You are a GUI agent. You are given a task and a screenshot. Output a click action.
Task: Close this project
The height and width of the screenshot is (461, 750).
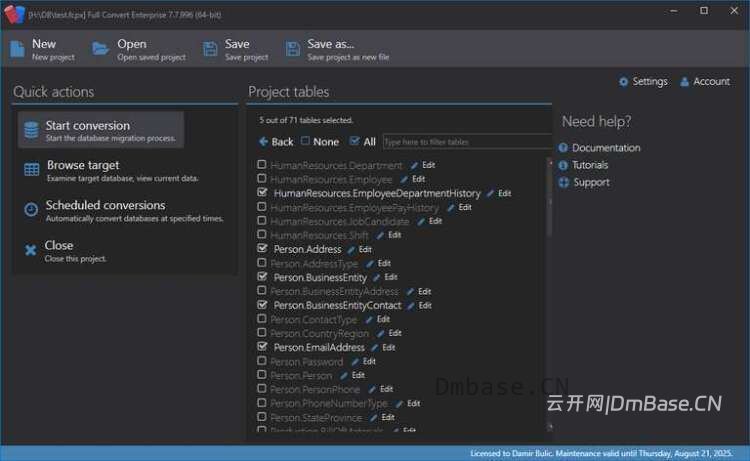[x=65, y=251]
